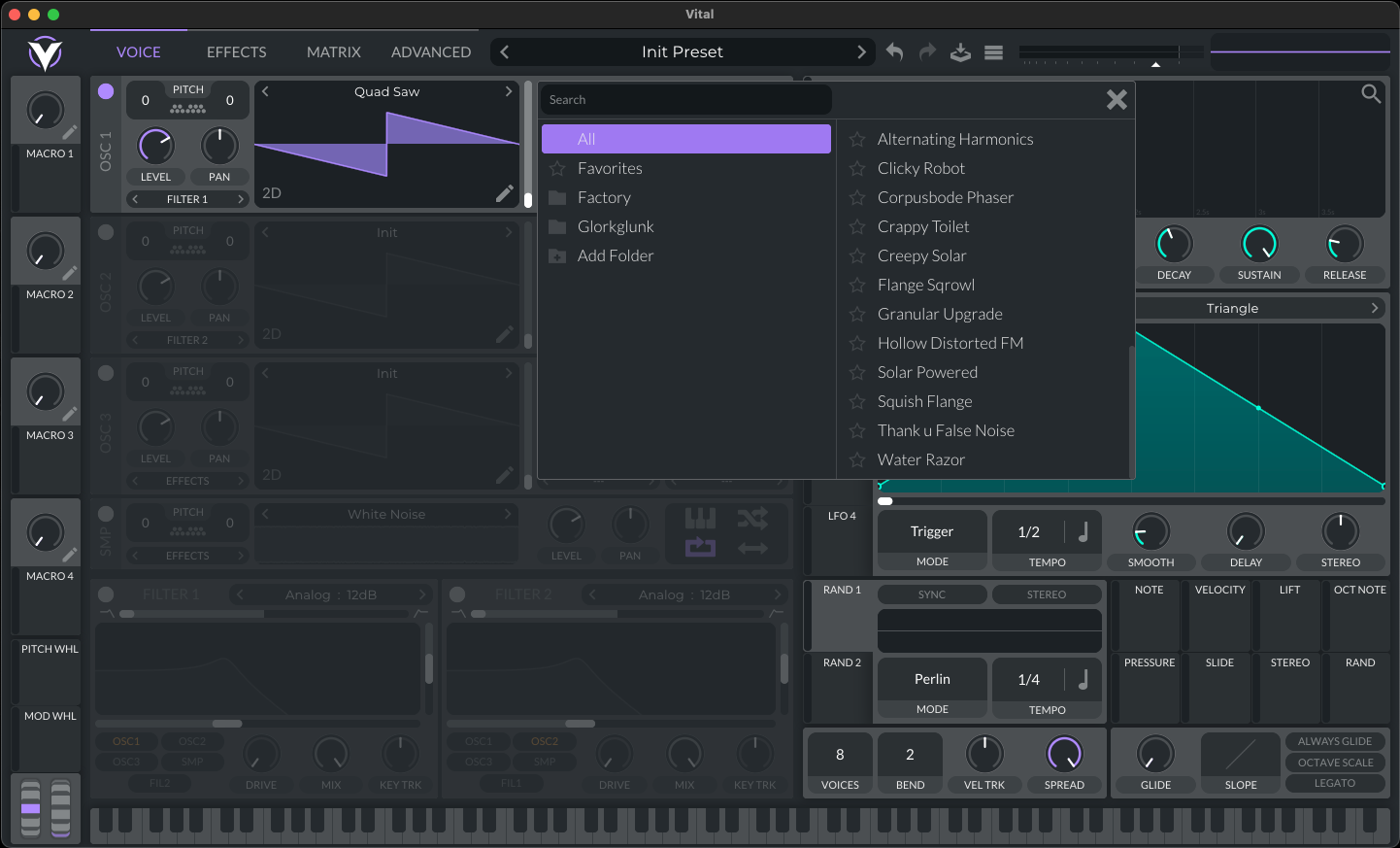Click the SUSTAIN envelope knob

pyautogui.click(x=1259, y=244)
